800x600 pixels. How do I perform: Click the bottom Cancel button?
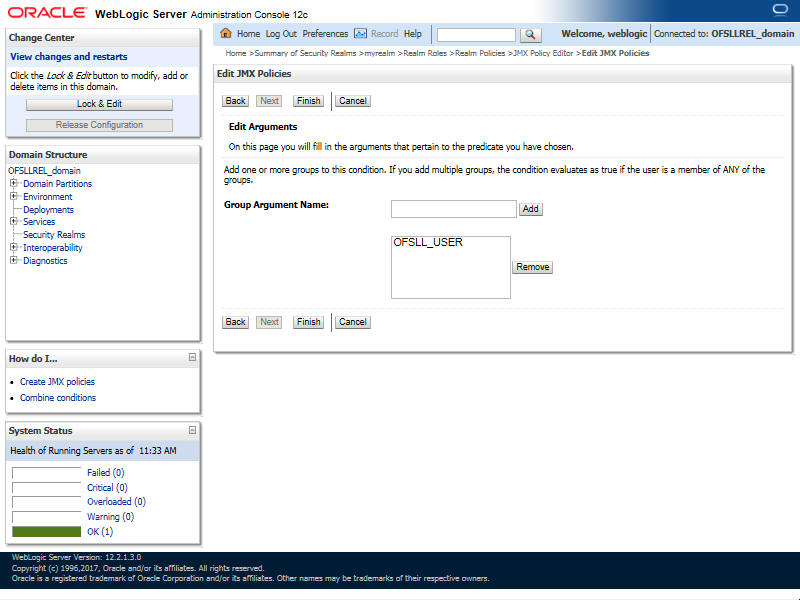(x=353, y=322)
